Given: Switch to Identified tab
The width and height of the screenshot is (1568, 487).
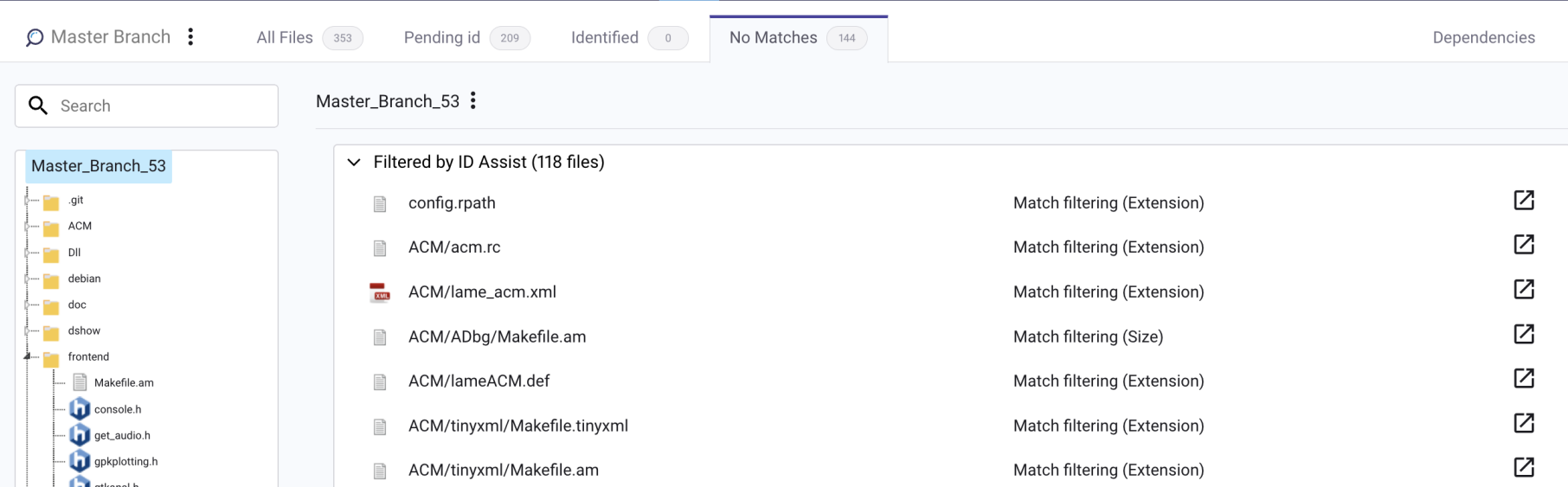Looking at the screenshot, I should pos(629,38).
